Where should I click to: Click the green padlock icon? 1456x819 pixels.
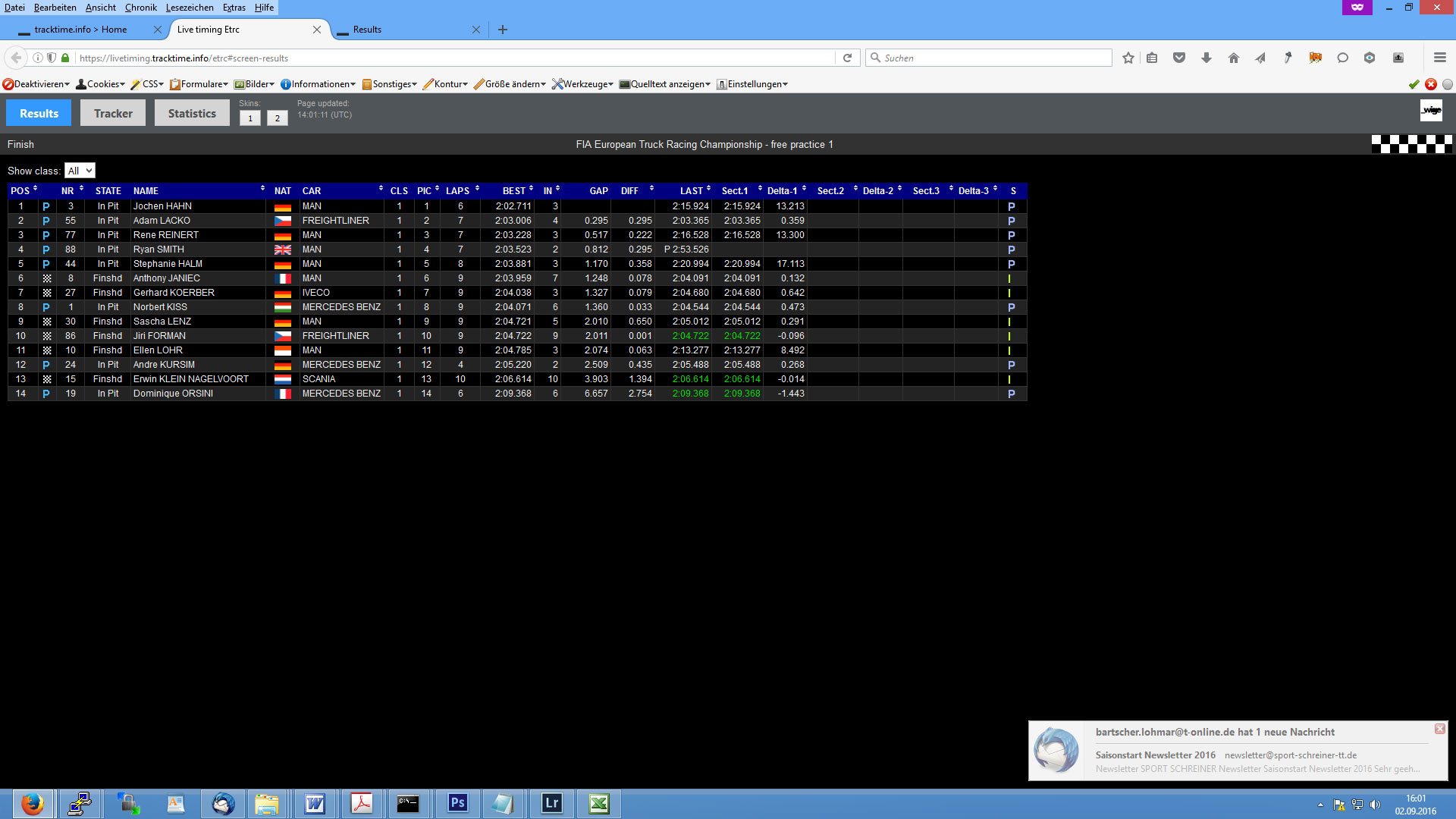pyautogui.click(x=65, y=58)
